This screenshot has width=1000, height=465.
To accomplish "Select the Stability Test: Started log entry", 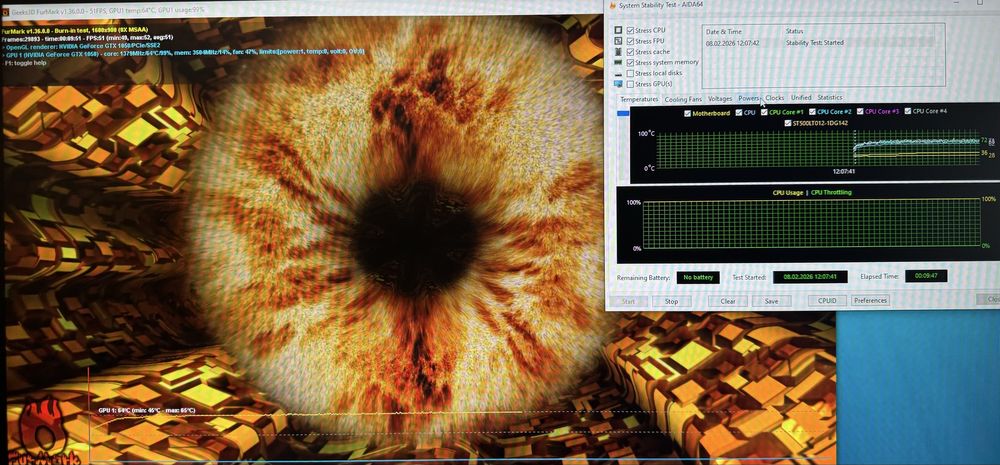I will pyautogui.click(x=814, y=43).
